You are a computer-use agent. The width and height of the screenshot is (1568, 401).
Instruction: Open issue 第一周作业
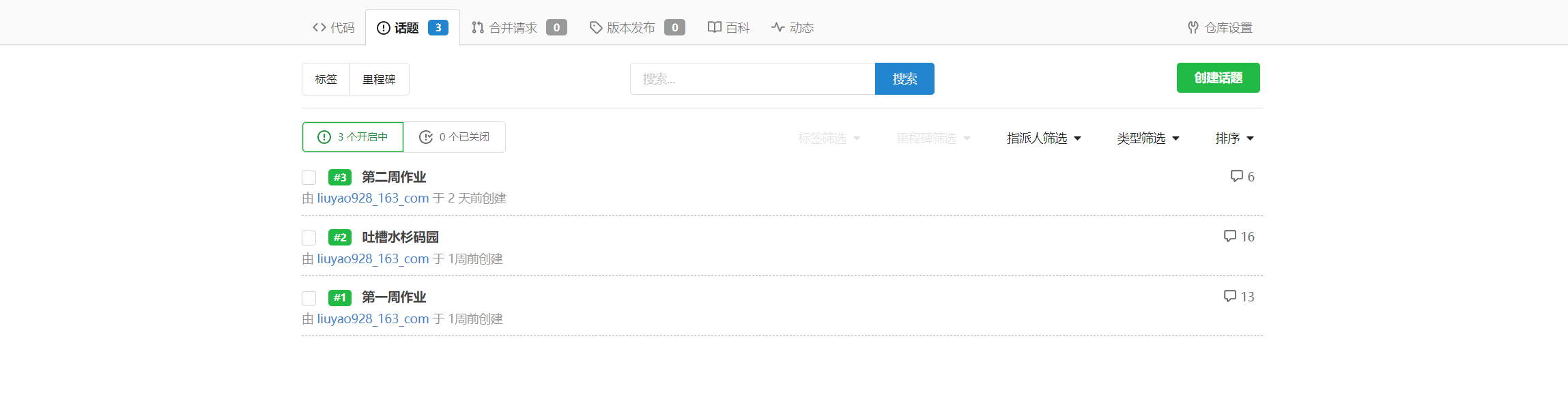(x=394, y=297)
